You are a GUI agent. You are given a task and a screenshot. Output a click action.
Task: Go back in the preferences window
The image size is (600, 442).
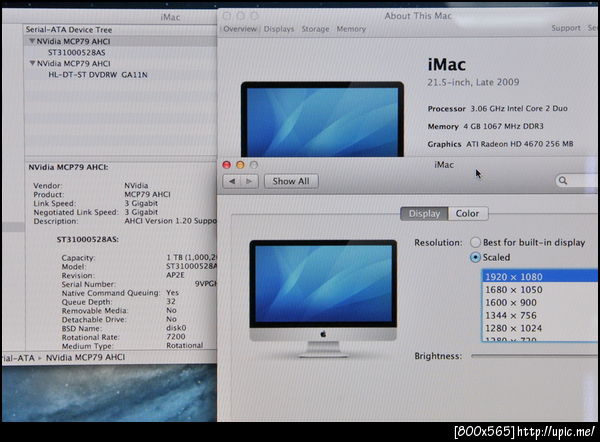232,181
